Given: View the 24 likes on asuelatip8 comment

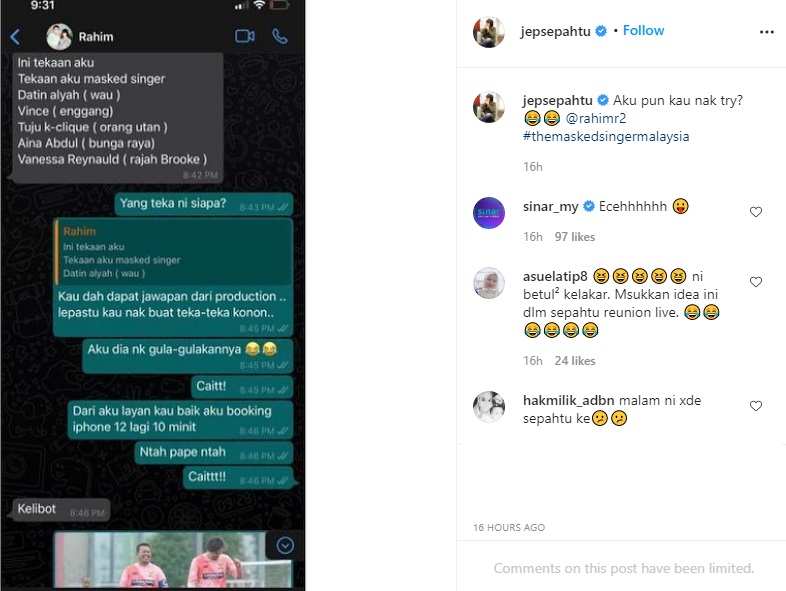Looking at the screenshot, I should pyautogui.click(x=574, y=361).
